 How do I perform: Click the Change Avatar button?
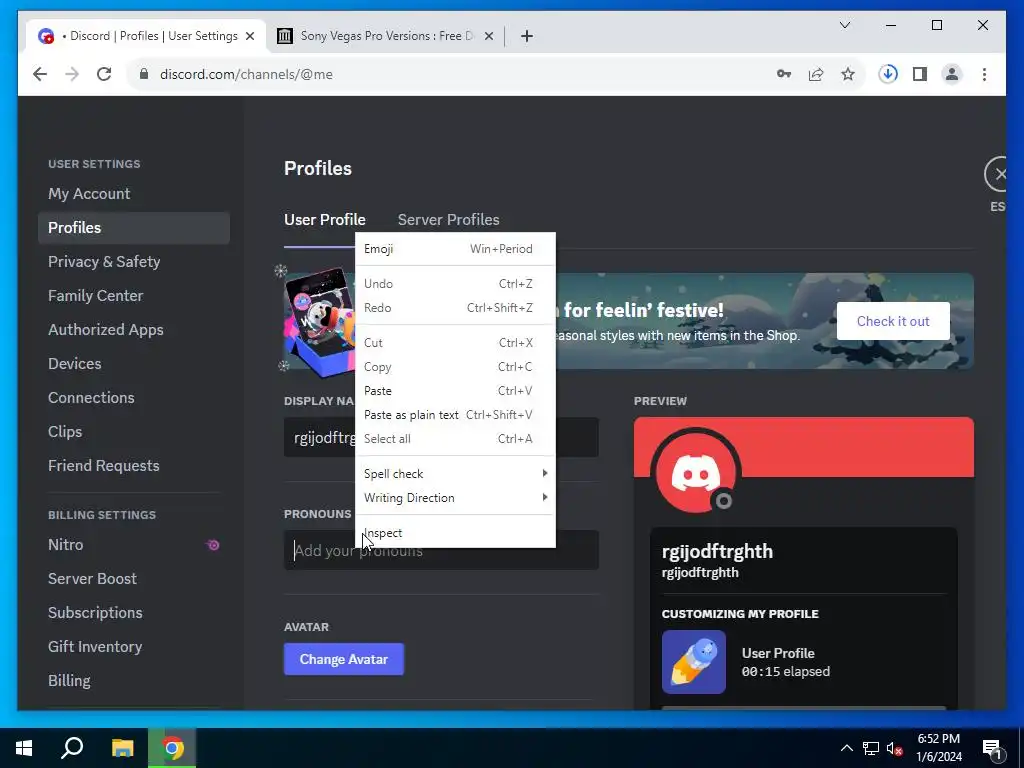point(344,660)
